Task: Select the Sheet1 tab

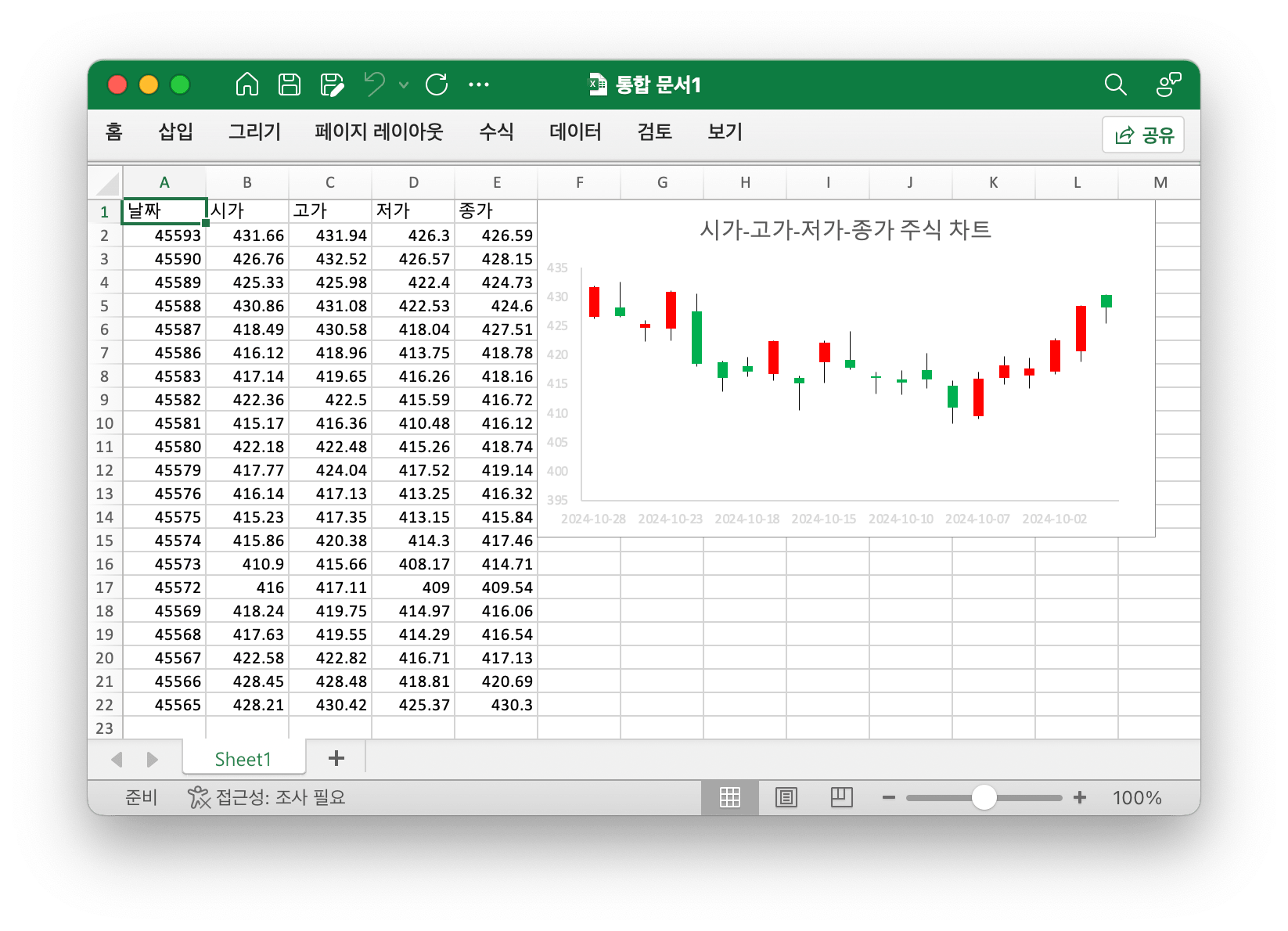Action: coord(243,759)
